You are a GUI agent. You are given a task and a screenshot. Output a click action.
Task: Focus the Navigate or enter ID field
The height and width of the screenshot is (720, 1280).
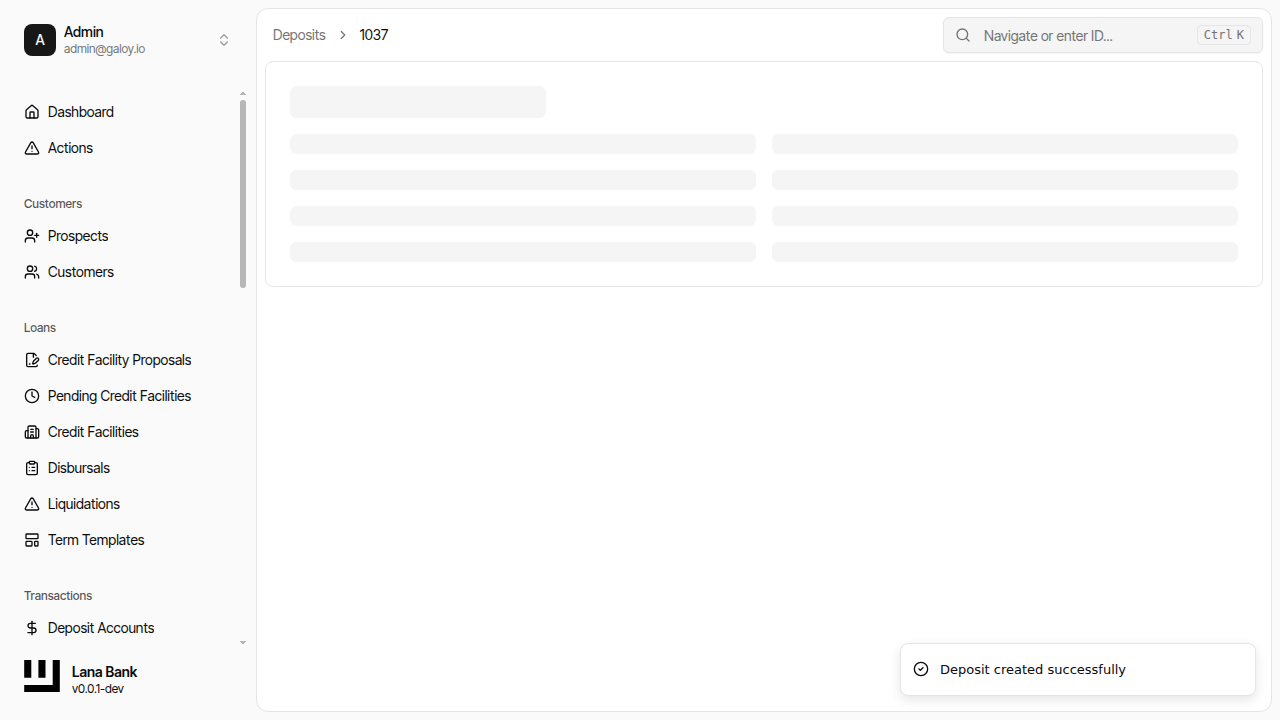point(1085,35)
